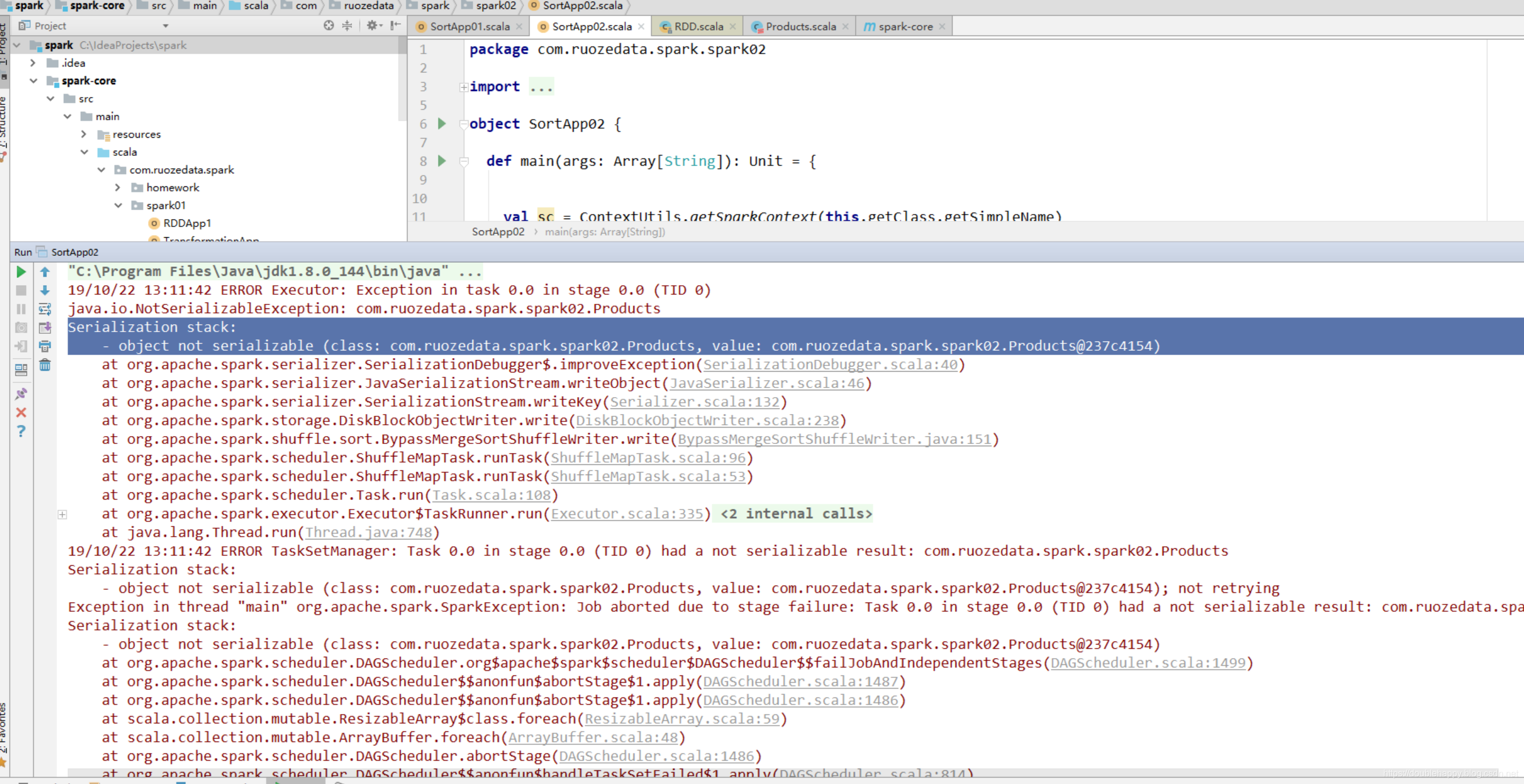This screenshot has height=784, width=1524.
Task: Click Up the Stack Trace arrow
Action: 45,272
